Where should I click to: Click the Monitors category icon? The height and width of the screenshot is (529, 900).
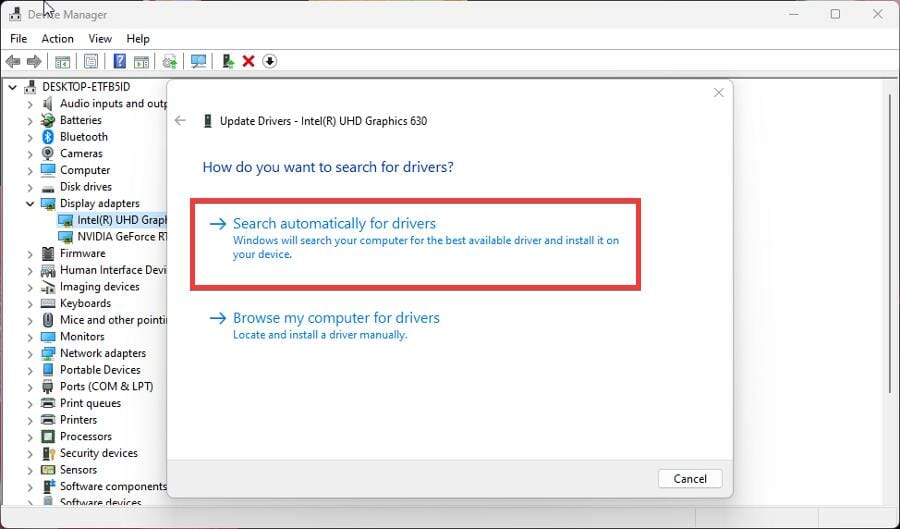[48, 337]
